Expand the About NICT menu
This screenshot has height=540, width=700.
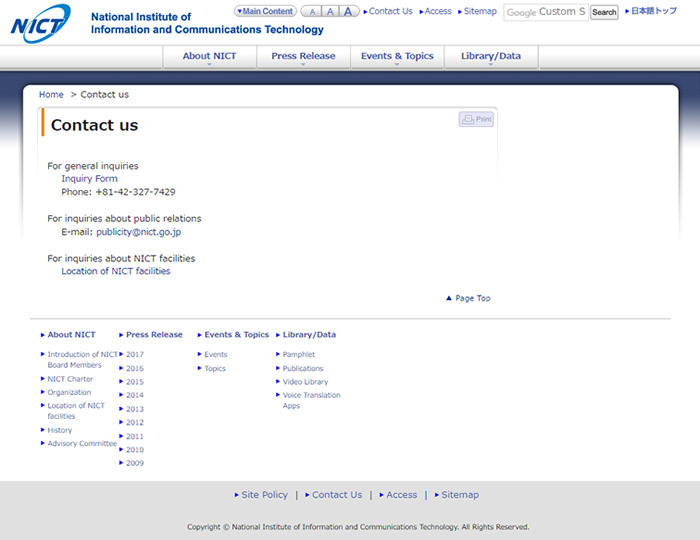coord(209,57)
